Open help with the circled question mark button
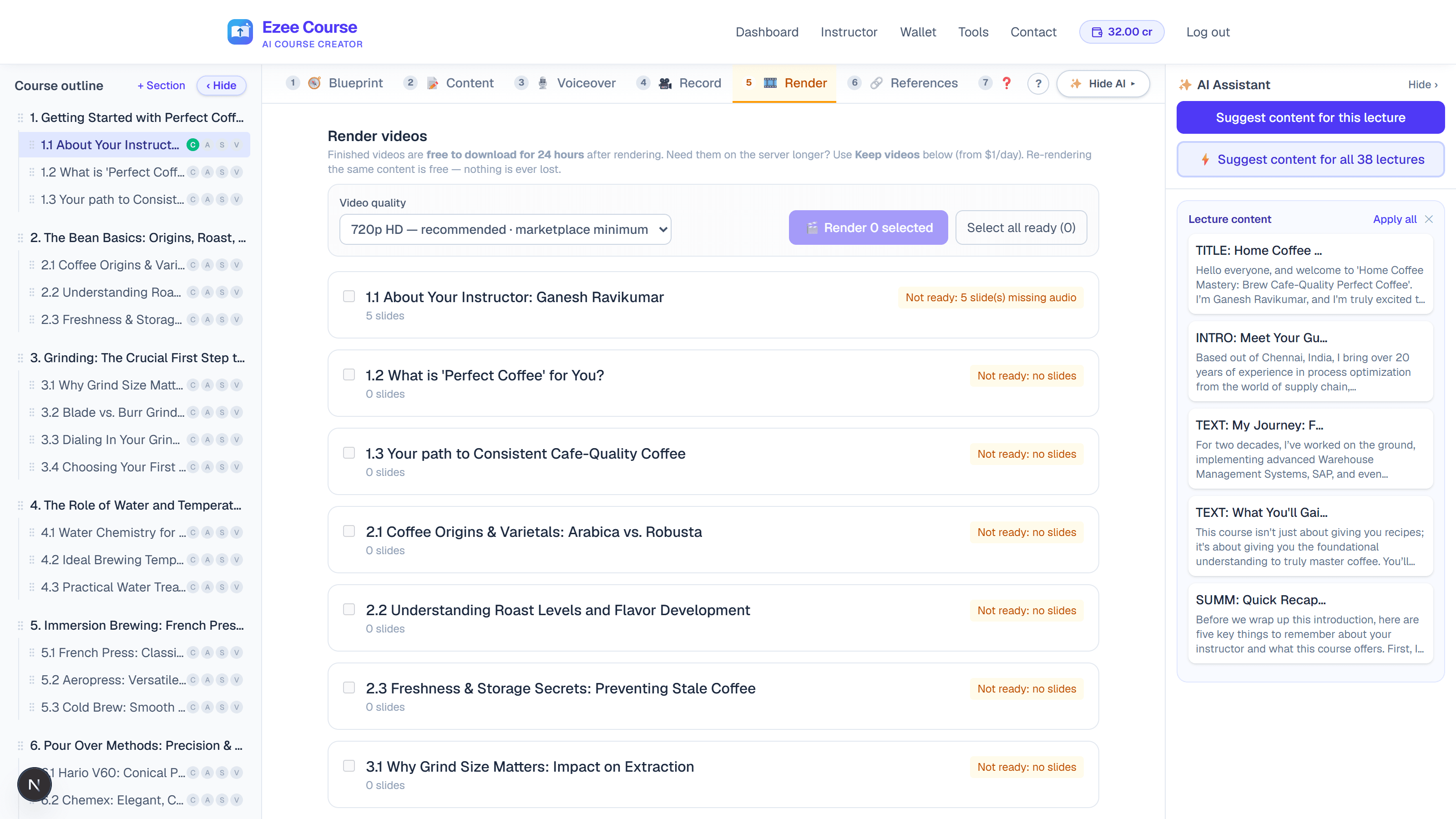This screenshot has width=1456, height=819. click(x=1038, y=84)
